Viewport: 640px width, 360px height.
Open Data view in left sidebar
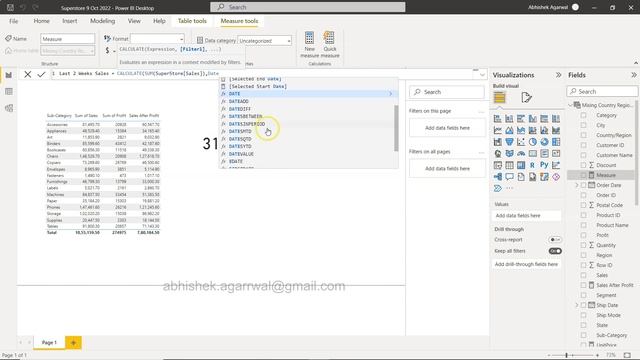click(9, 91)
